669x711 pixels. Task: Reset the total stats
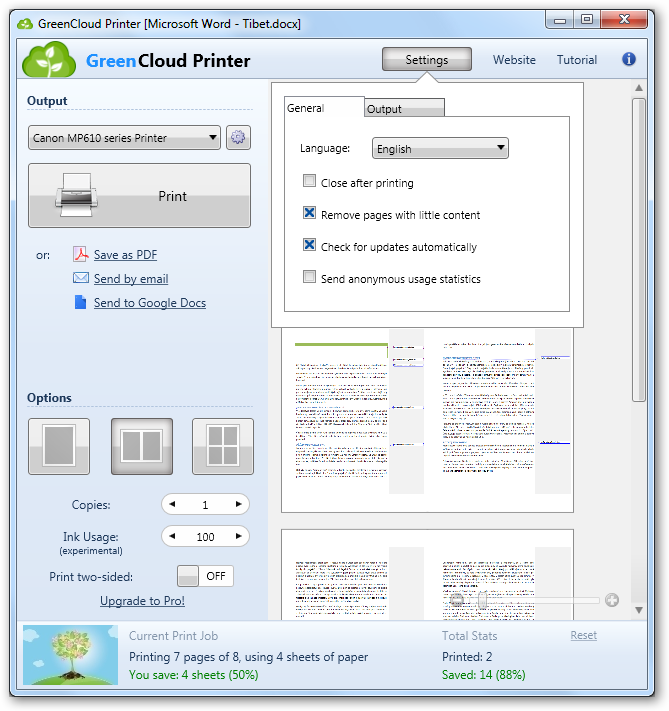(x=583, y=635)
